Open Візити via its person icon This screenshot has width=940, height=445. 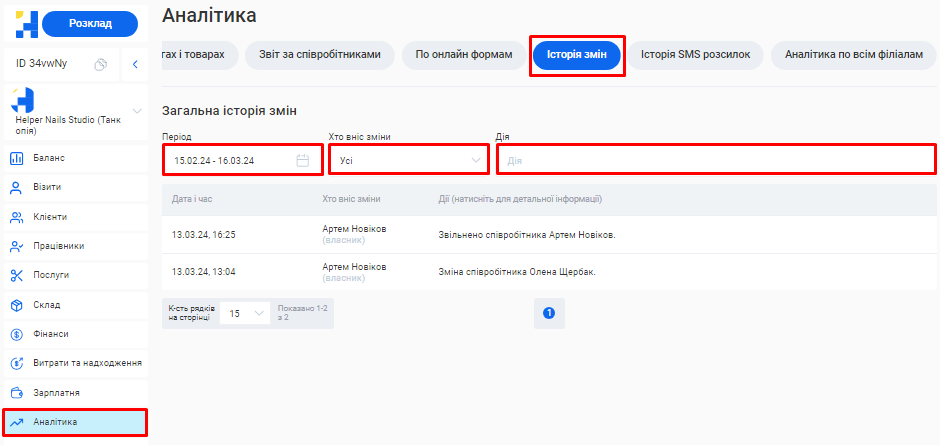(16, 187)
